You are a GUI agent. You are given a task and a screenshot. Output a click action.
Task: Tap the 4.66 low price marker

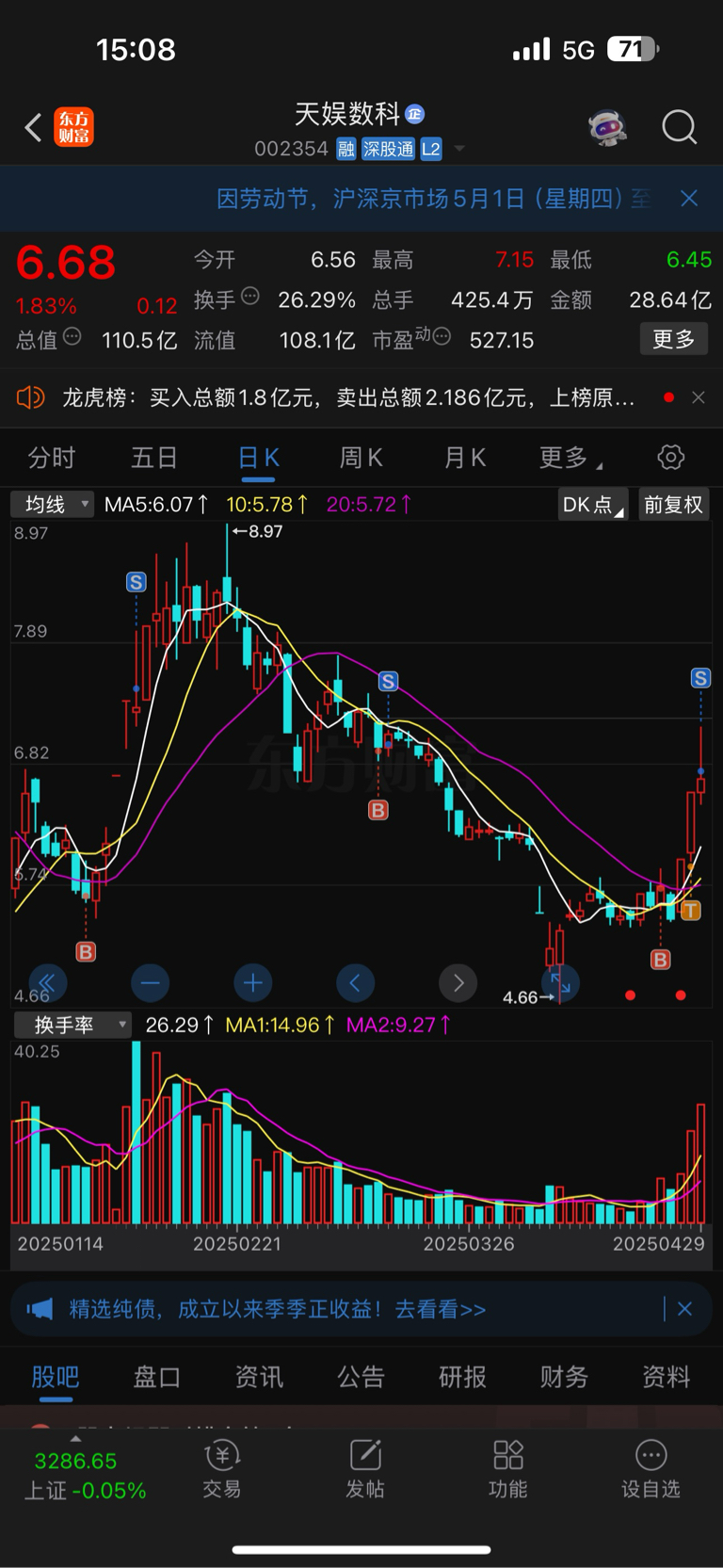528,997
